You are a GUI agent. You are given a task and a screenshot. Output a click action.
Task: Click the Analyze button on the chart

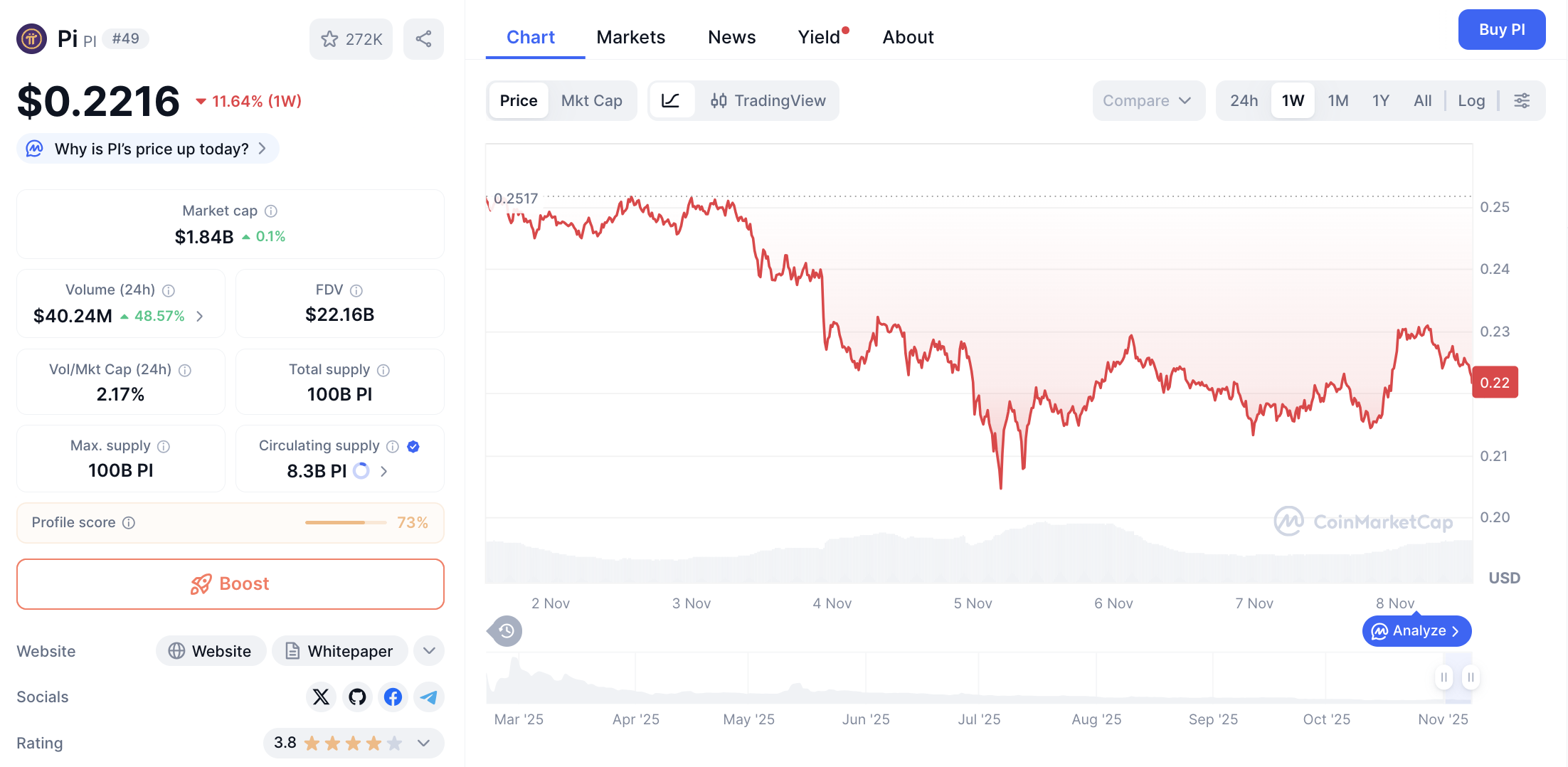[1416, 630]
